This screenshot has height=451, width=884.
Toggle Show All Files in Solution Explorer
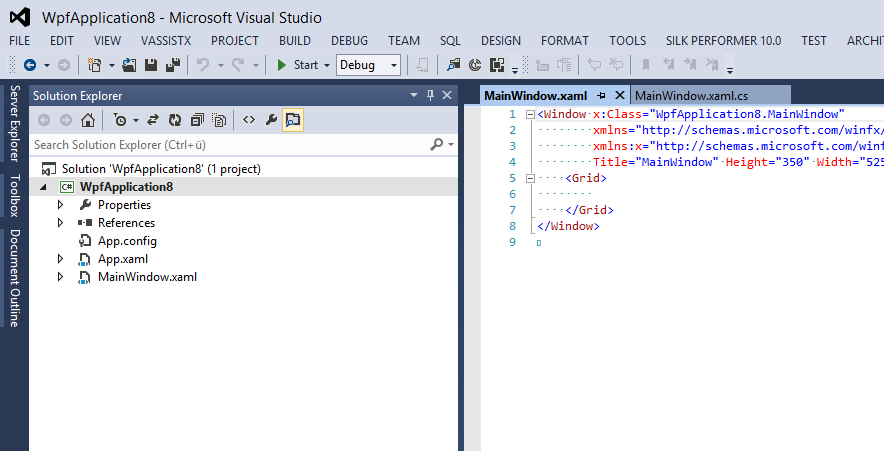coord(219,120)
